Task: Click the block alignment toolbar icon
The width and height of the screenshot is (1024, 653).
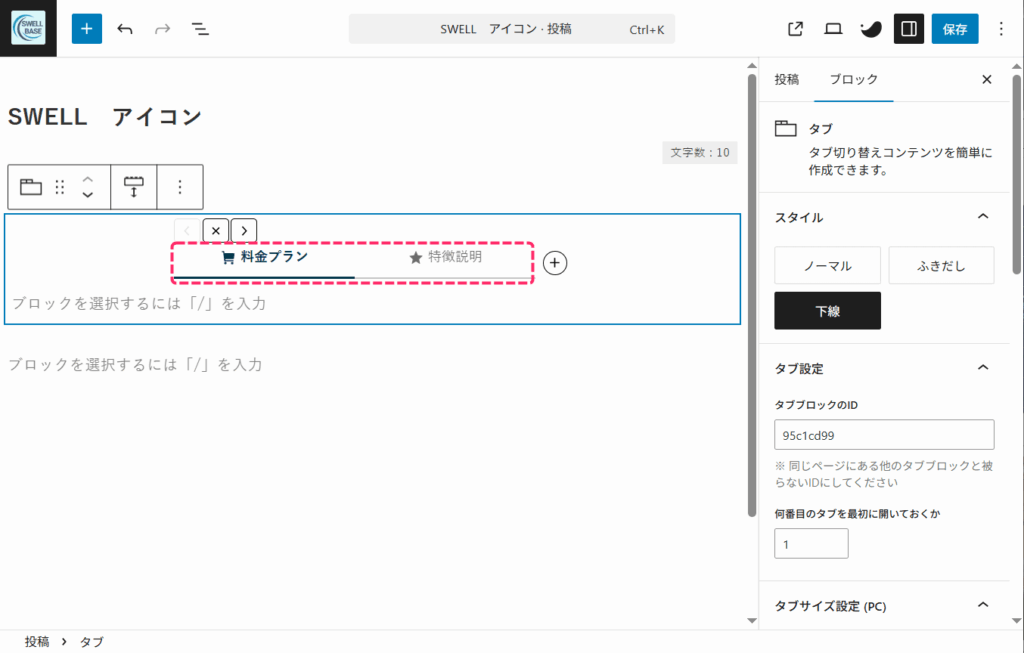Action: [x=134, y=187]
